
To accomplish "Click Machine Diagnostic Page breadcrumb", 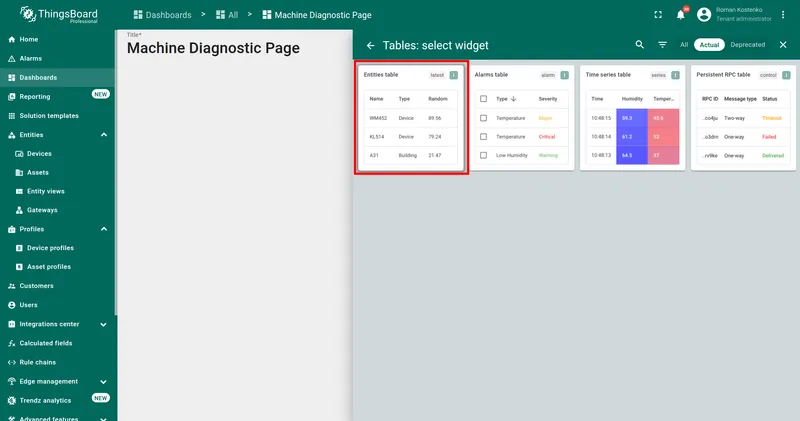I will coord(317,15).
